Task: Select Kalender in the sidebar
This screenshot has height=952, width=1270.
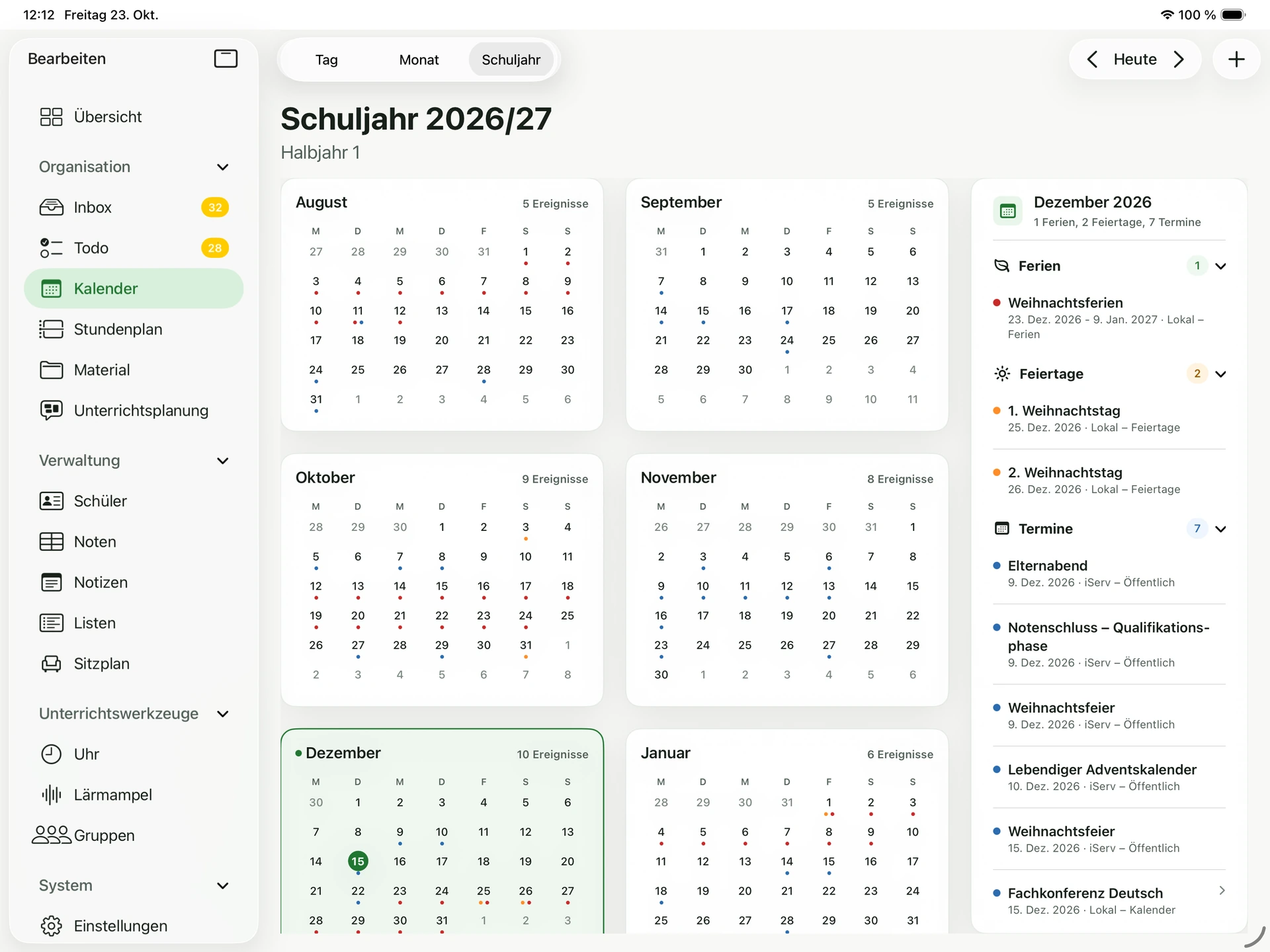Action: 134,289
